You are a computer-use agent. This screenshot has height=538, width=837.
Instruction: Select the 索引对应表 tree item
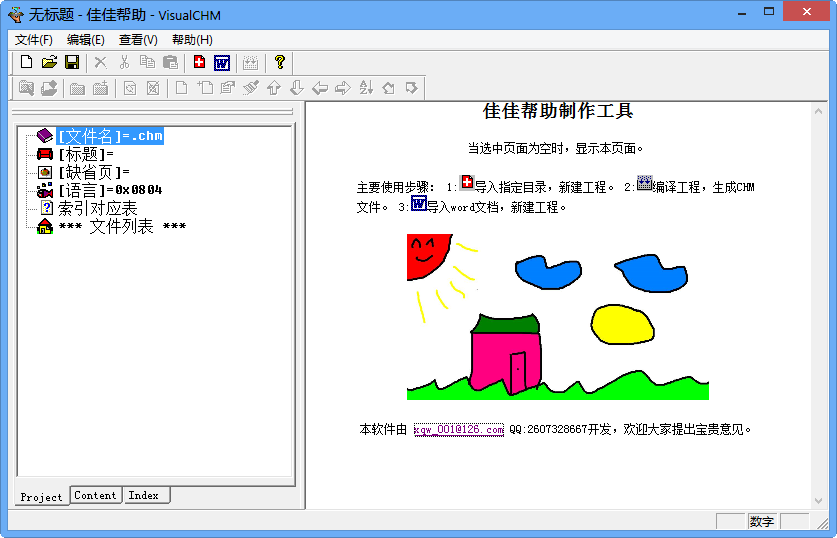(x=98, y=208)
